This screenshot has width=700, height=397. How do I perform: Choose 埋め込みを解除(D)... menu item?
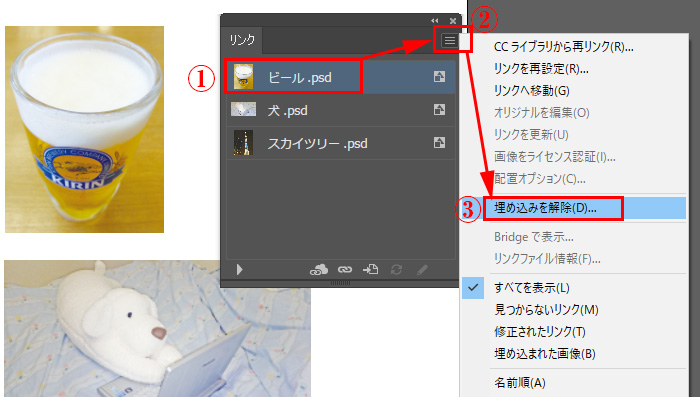point(574,208)
